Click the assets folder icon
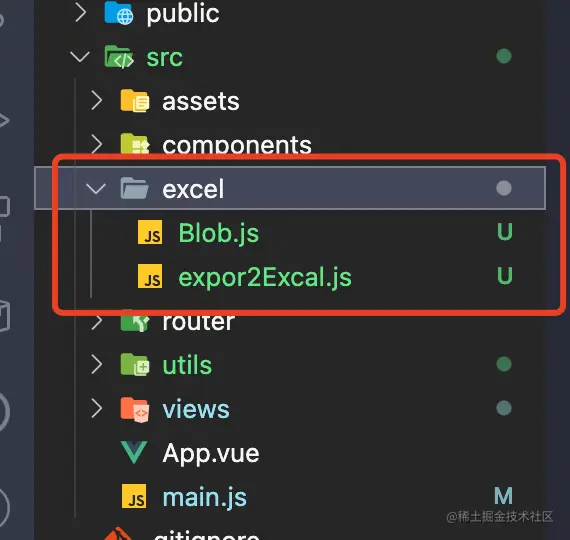The image size is (570, 540). 135,101
